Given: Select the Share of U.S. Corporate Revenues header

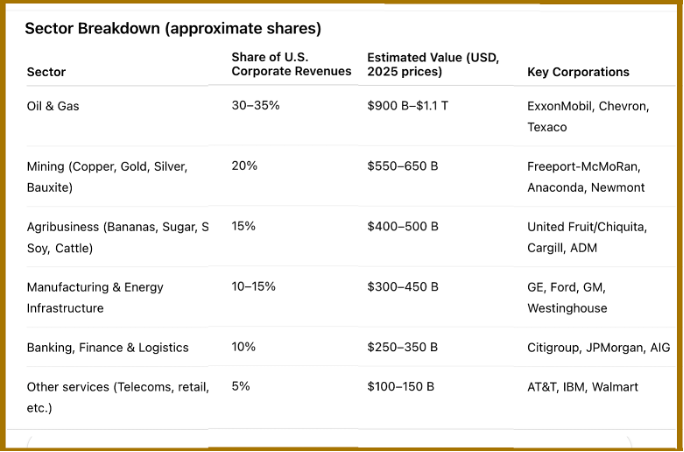Looking at the screenshot, I should (x=291, y=64).
